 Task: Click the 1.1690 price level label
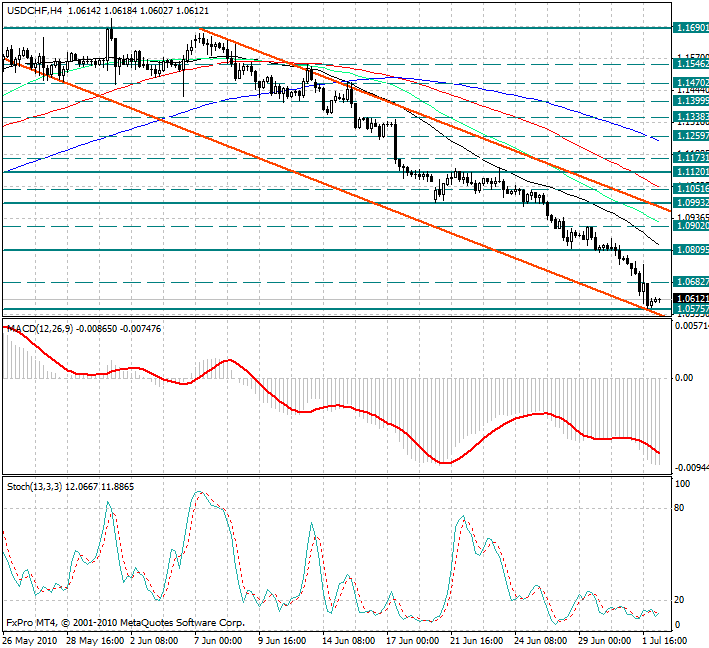coord(691,28)
